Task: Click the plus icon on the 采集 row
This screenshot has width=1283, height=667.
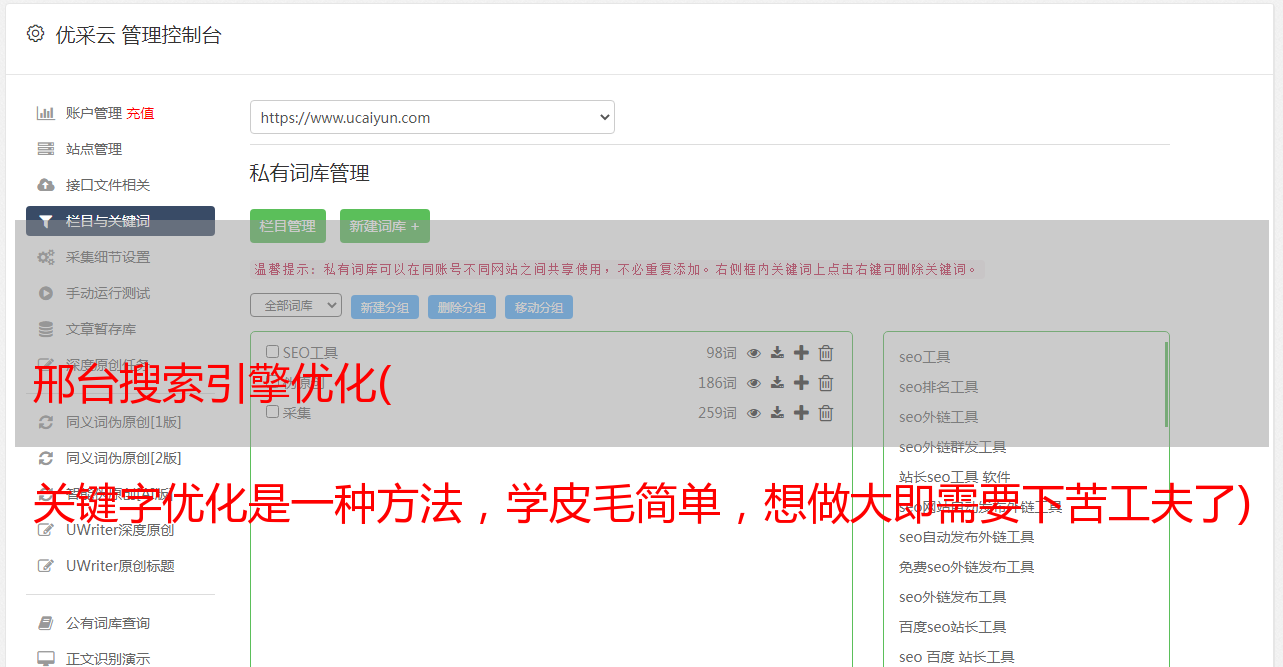Action: tap(801, 413)
